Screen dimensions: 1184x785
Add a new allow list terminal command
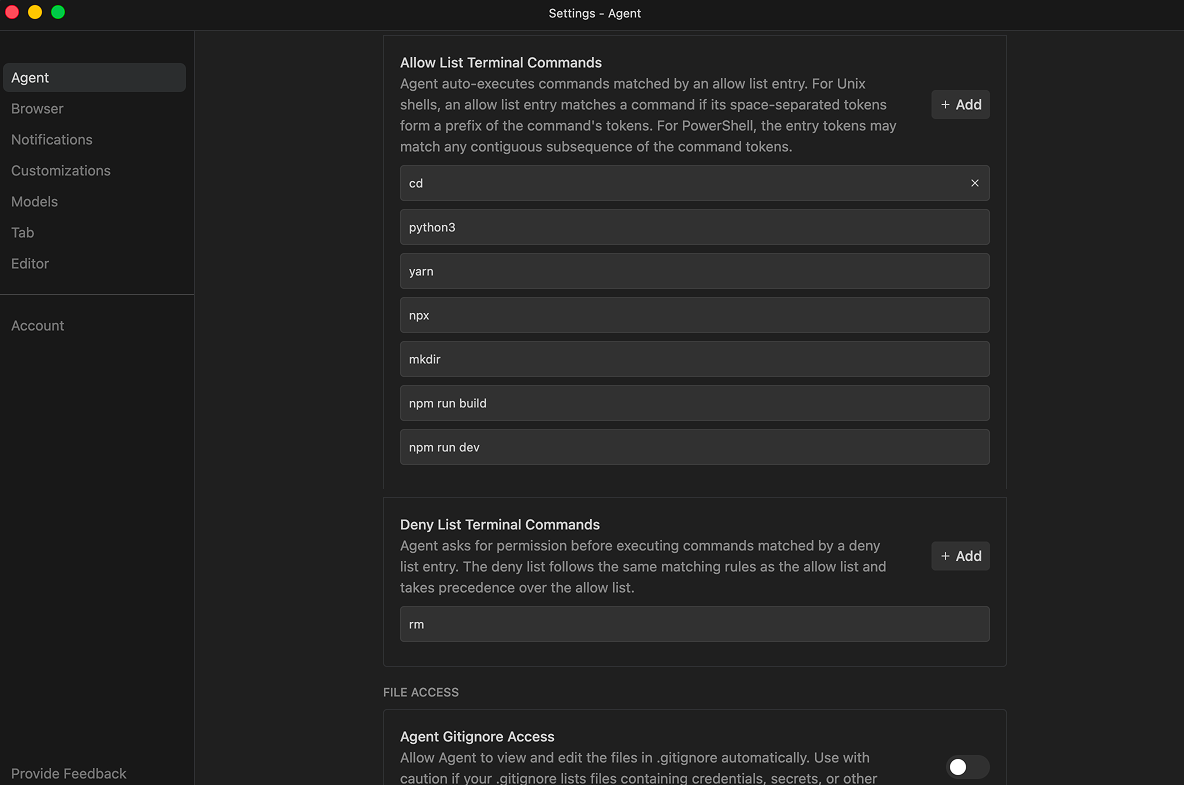[960, 105]
